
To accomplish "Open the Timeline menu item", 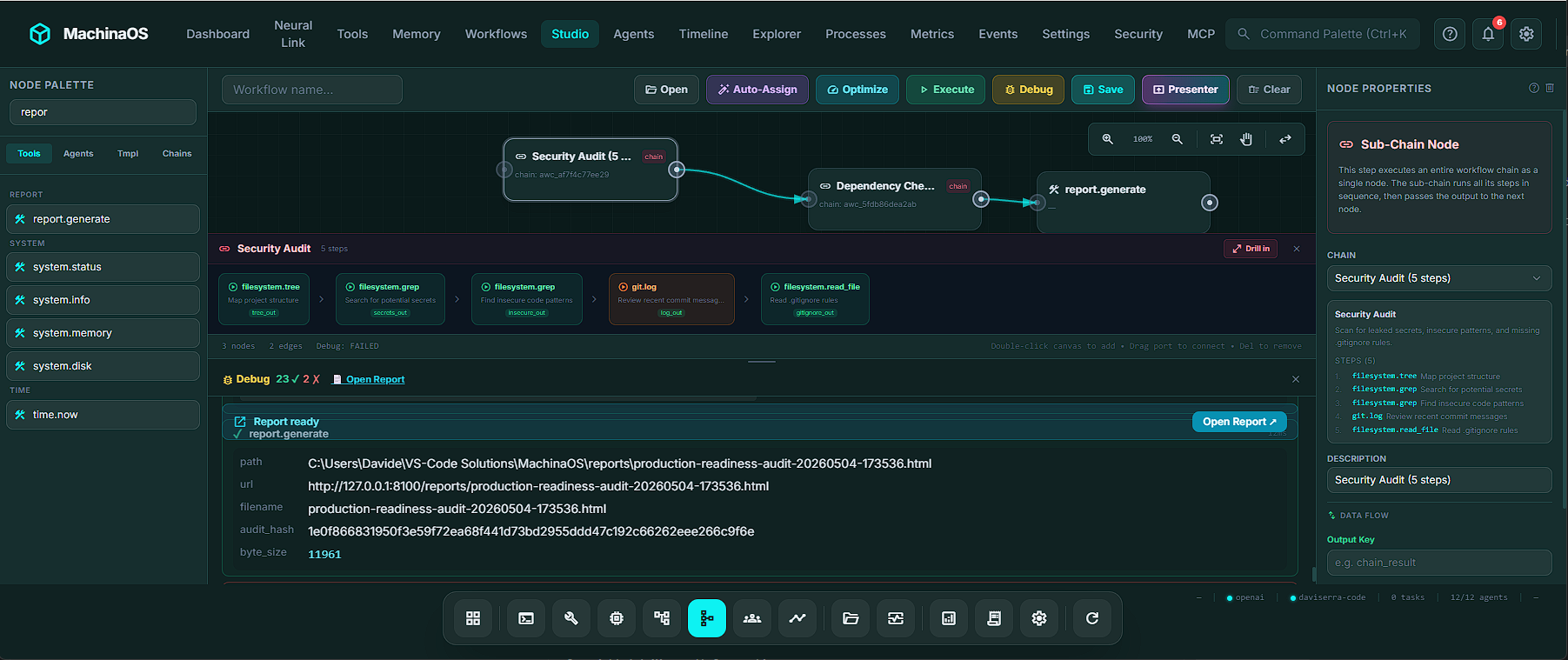I will [x=704, y=34].
